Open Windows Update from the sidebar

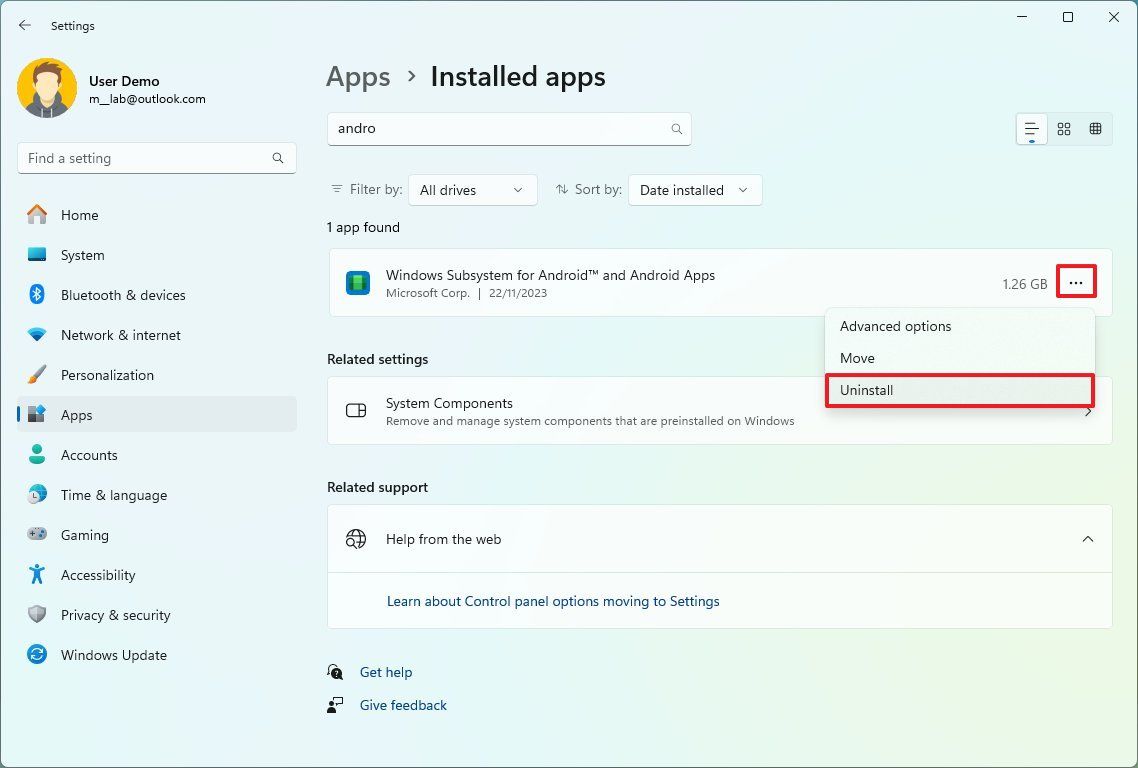click(113, 655)
